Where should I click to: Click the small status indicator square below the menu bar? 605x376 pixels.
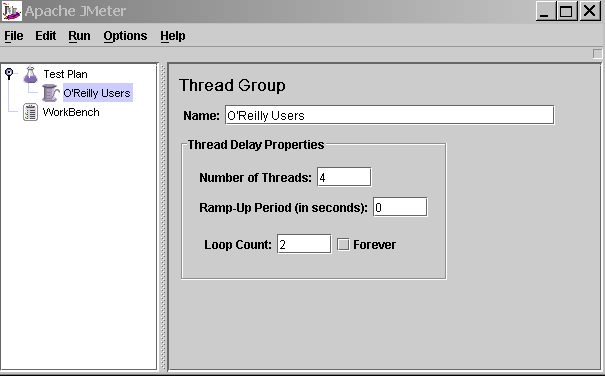tap(597, 54)
